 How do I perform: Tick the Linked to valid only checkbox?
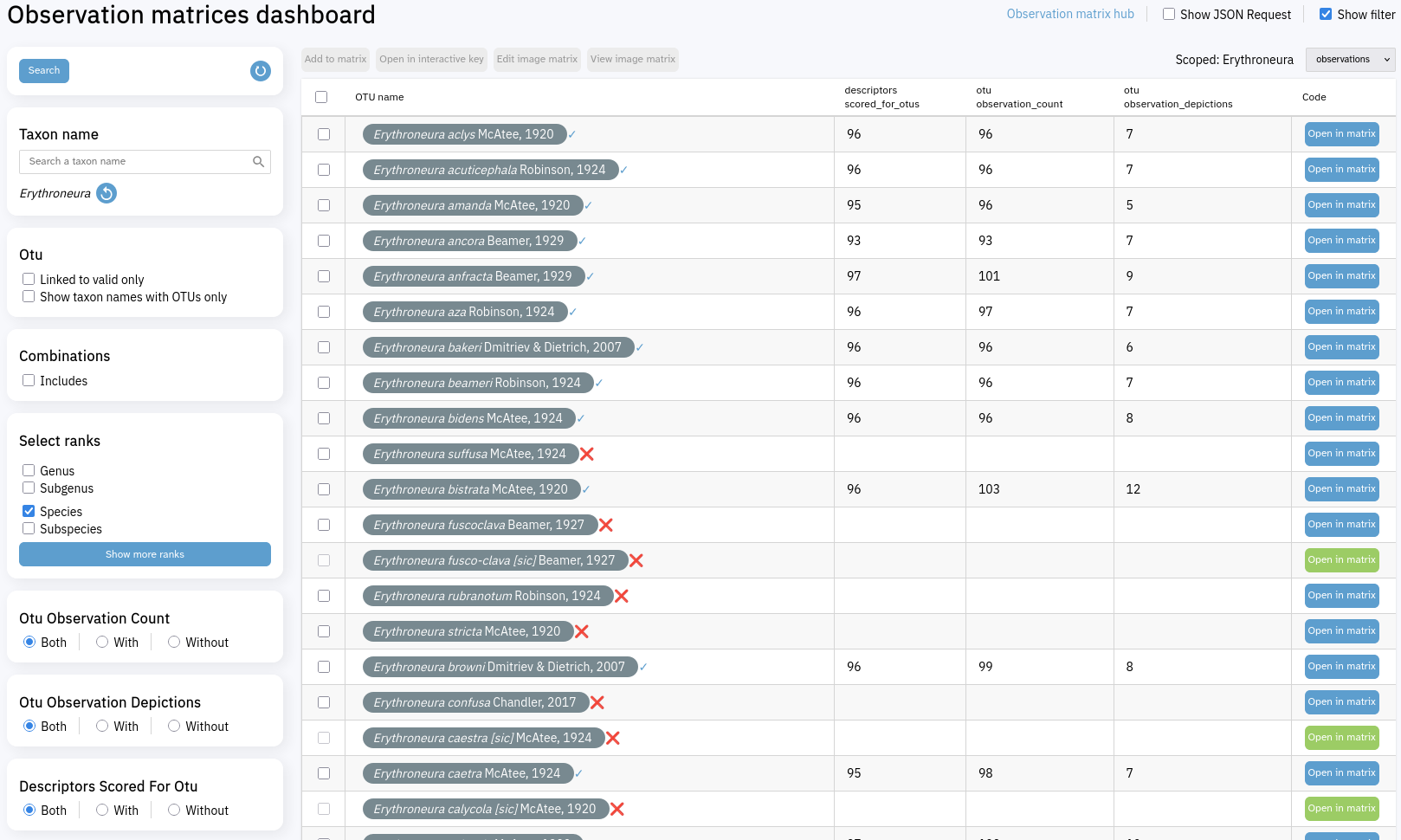click(x=29, y=280)
